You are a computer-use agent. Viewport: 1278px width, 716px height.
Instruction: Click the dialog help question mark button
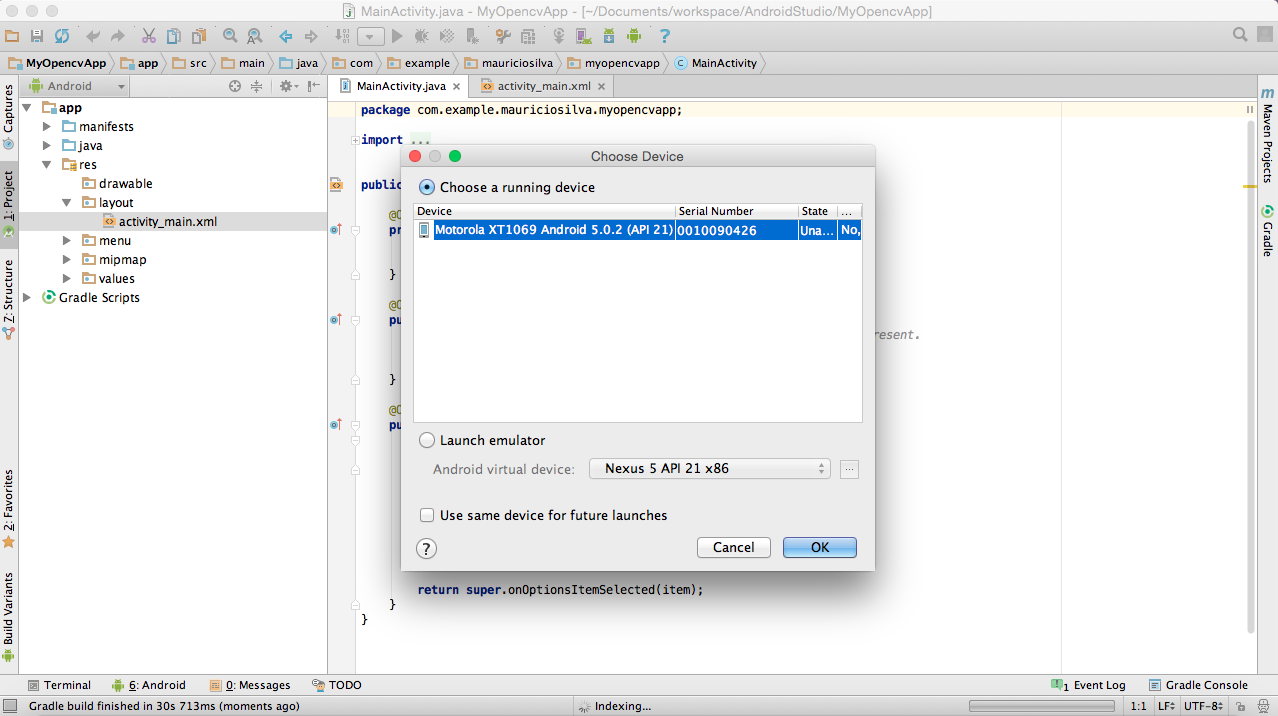(x=426, y=548)
